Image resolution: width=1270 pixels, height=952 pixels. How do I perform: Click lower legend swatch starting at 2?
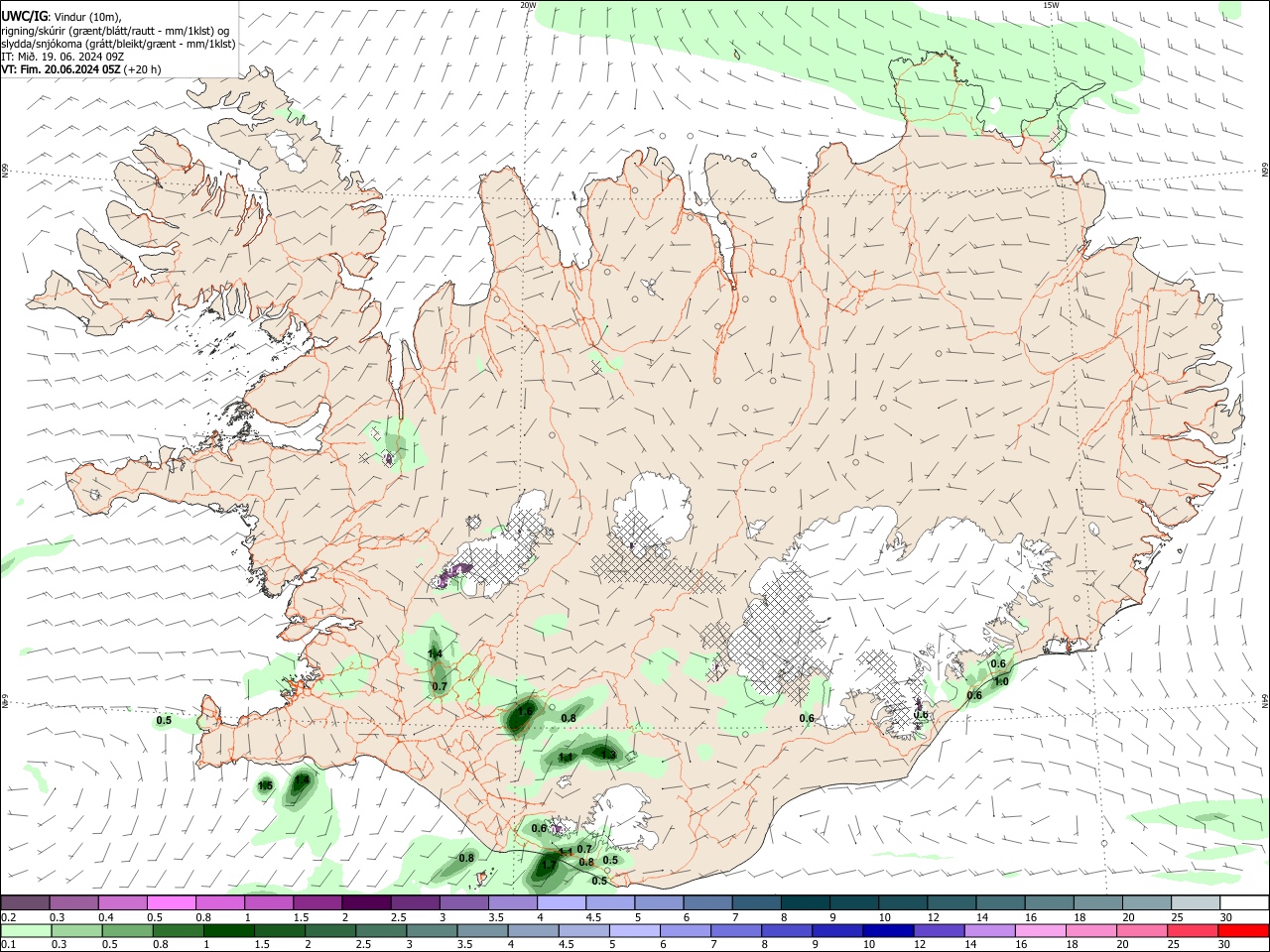(x=328, y=930)
